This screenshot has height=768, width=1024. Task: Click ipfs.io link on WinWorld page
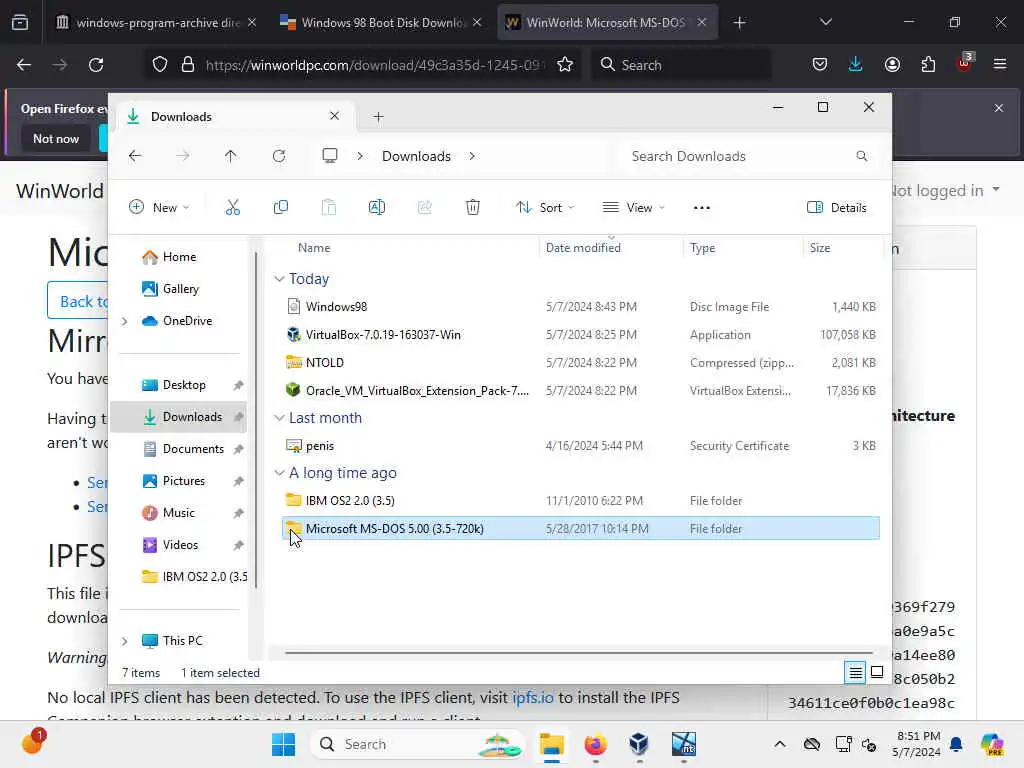532,697
